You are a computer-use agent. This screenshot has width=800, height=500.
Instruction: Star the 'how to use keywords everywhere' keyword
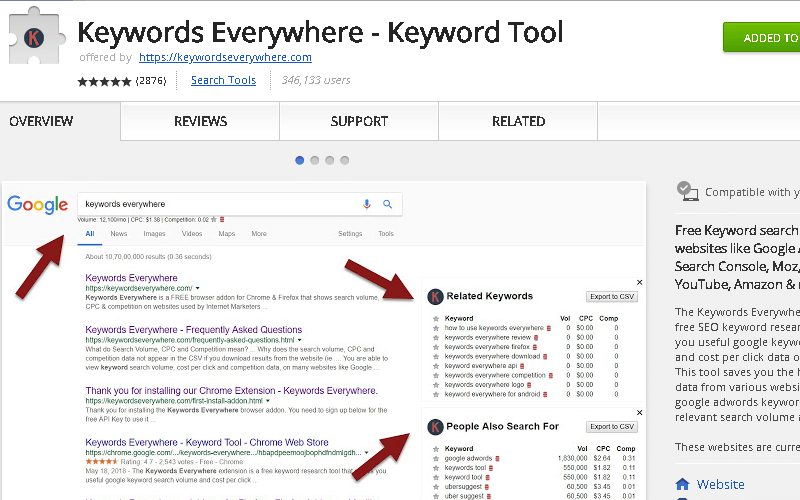coord(436,328)
